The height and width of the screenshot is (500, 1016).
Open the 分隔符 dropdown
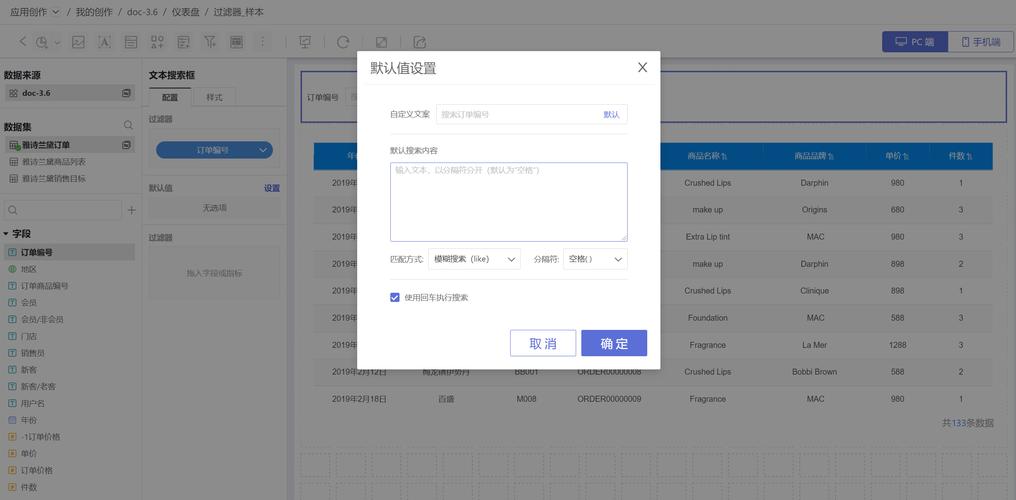pos(595,259)
